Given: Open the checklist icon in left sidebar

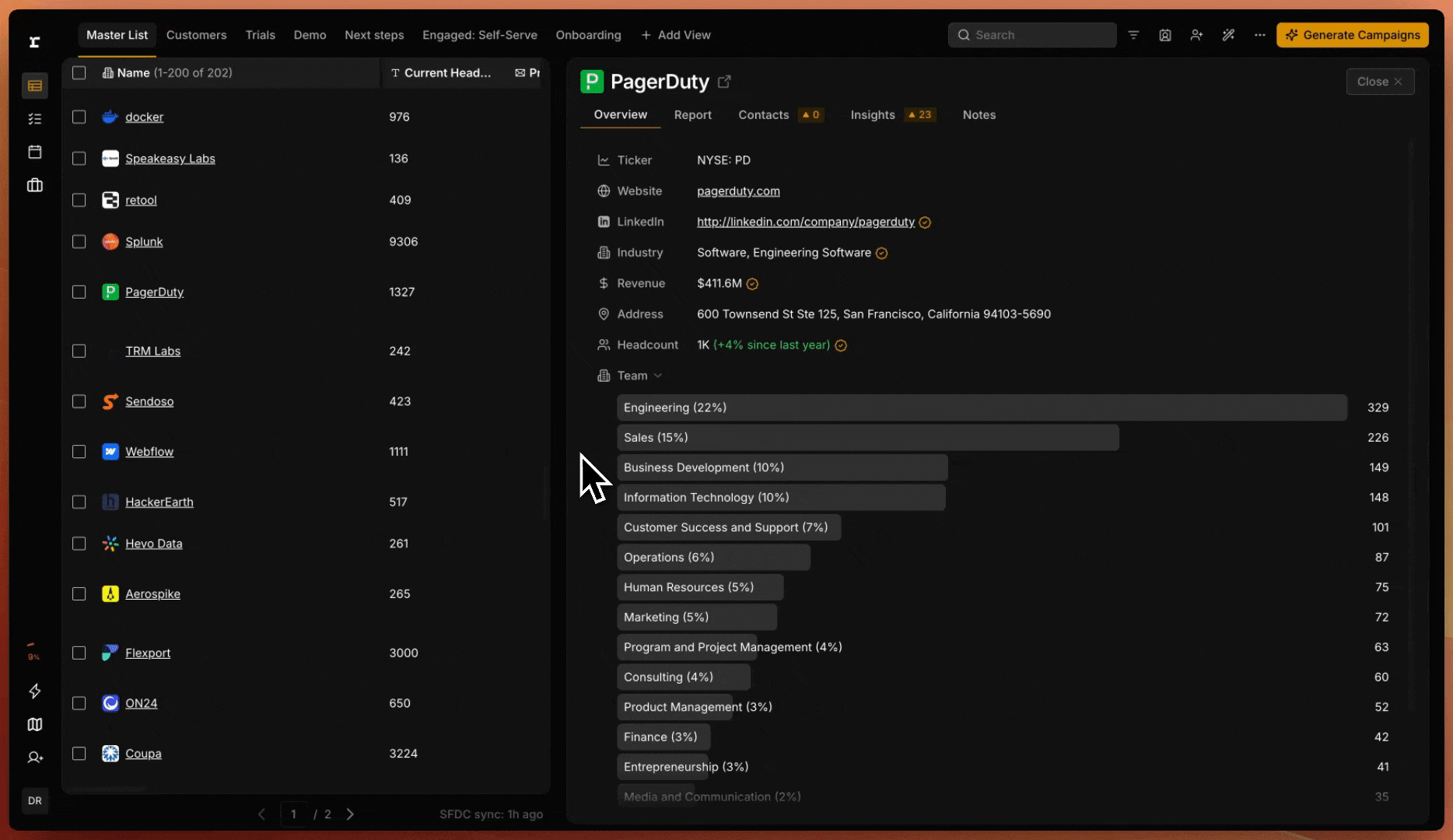Looking at the screenshot, I should click(35, 119).
